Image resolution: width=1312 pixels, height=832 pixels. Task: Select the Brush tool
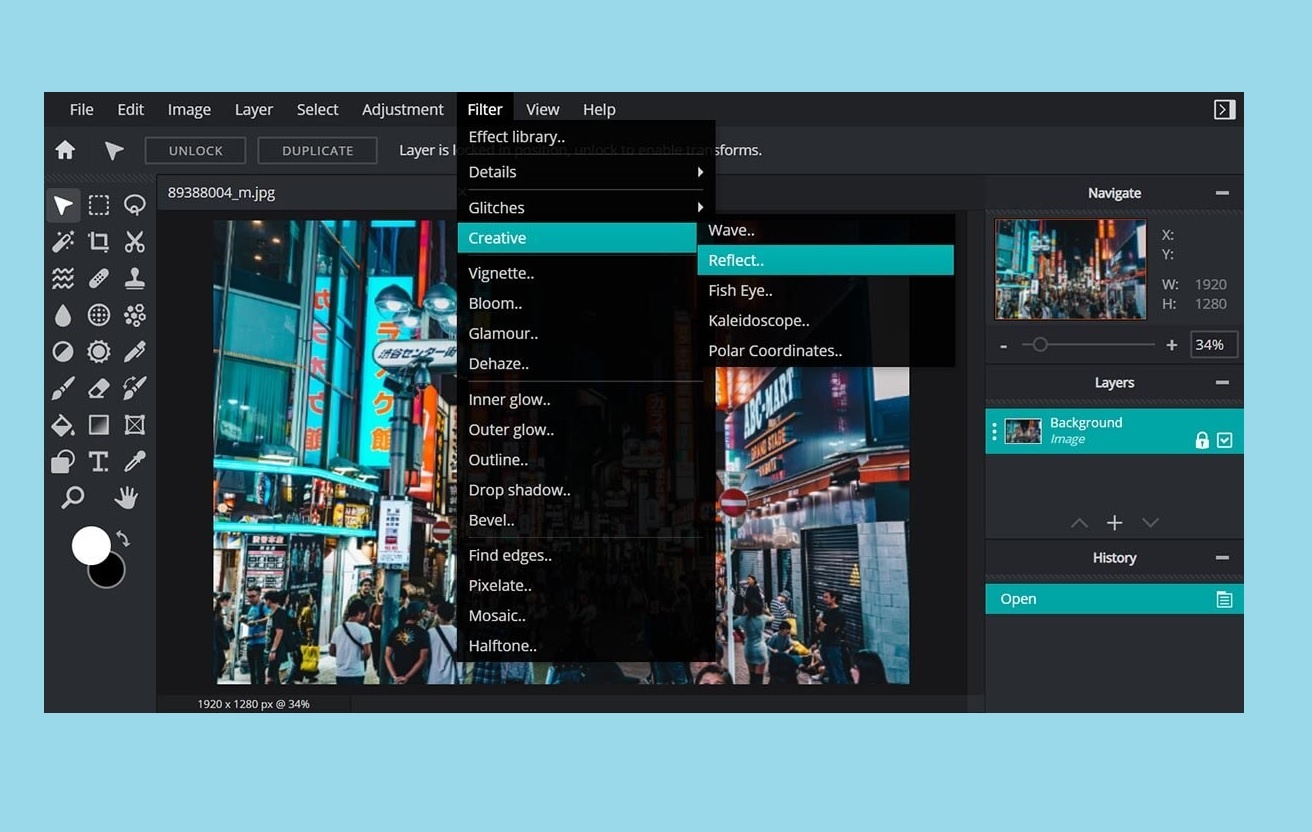point(63,388)
